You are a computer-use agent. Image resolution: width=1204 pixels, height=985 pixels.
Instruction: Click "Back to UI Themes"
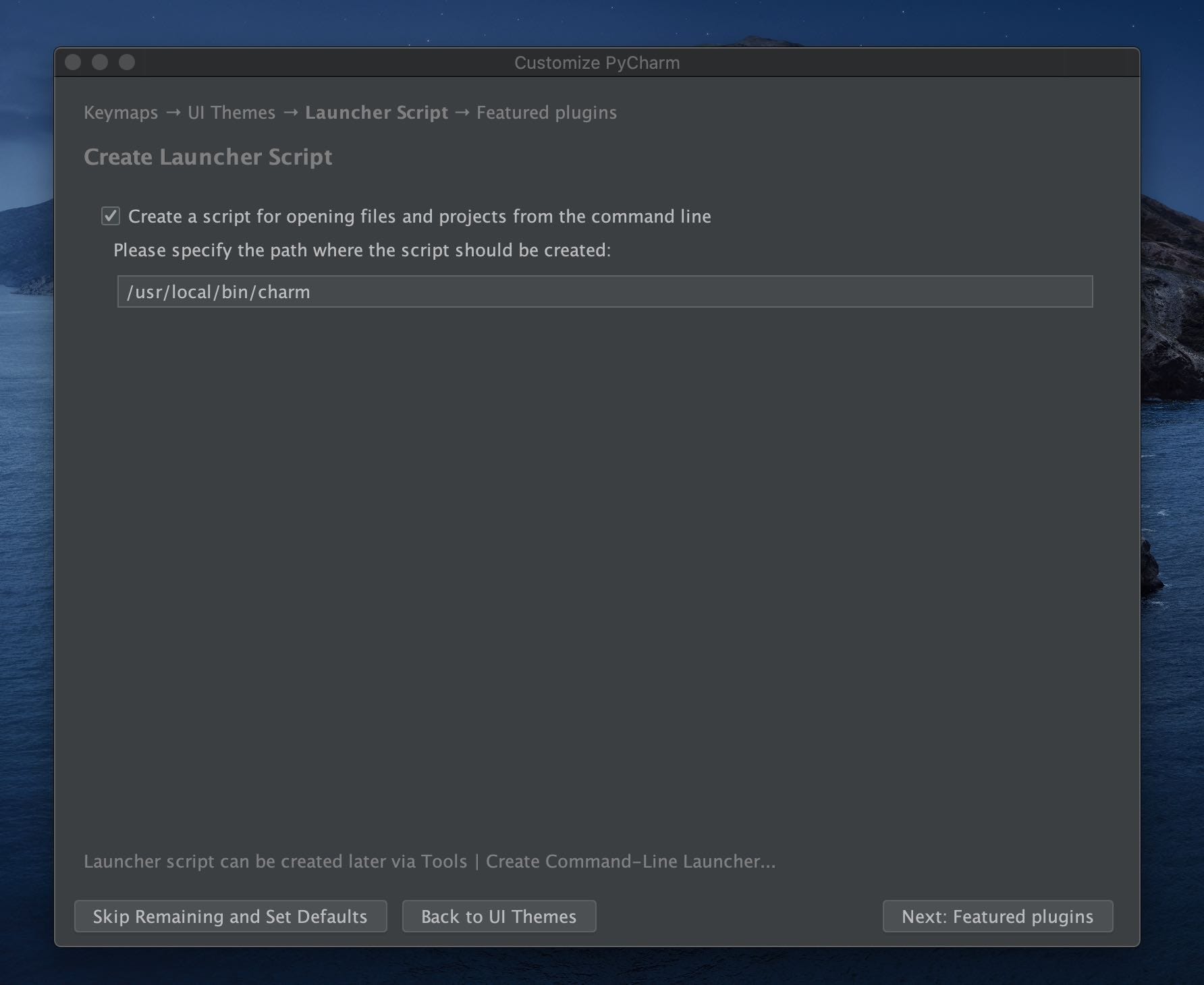pos(499,916)
